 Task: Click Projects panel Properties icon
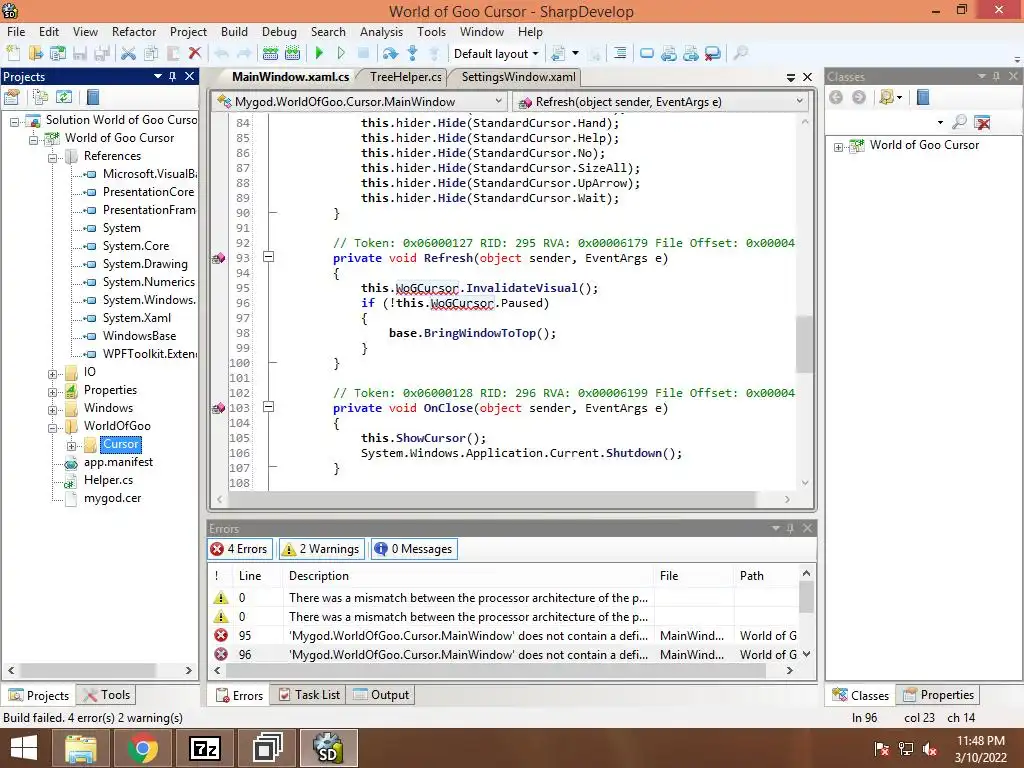point(12,98)
